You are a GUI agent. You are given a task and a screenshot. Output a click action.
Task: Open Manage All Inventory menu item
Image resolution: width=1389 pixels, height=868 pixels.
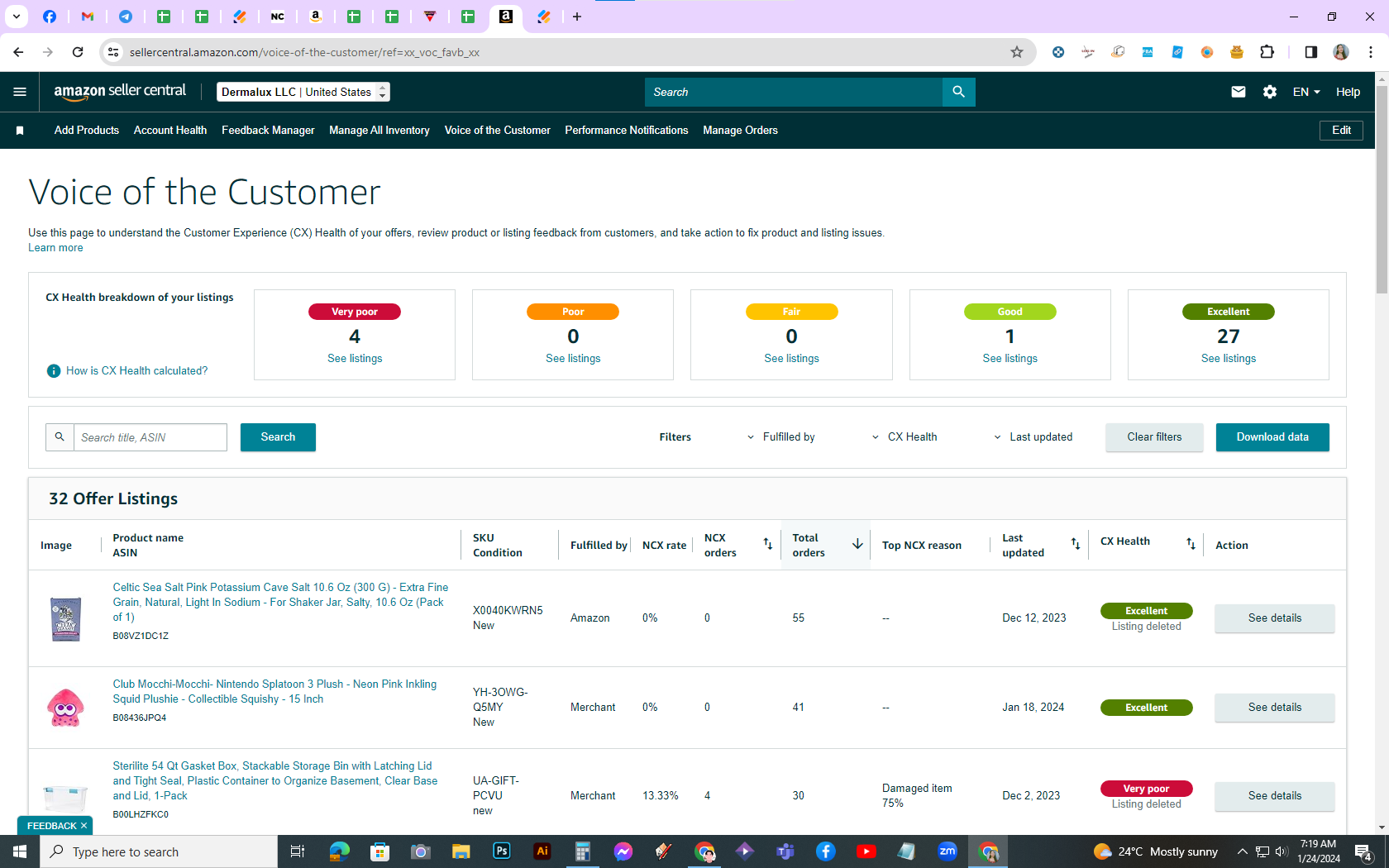379,131
